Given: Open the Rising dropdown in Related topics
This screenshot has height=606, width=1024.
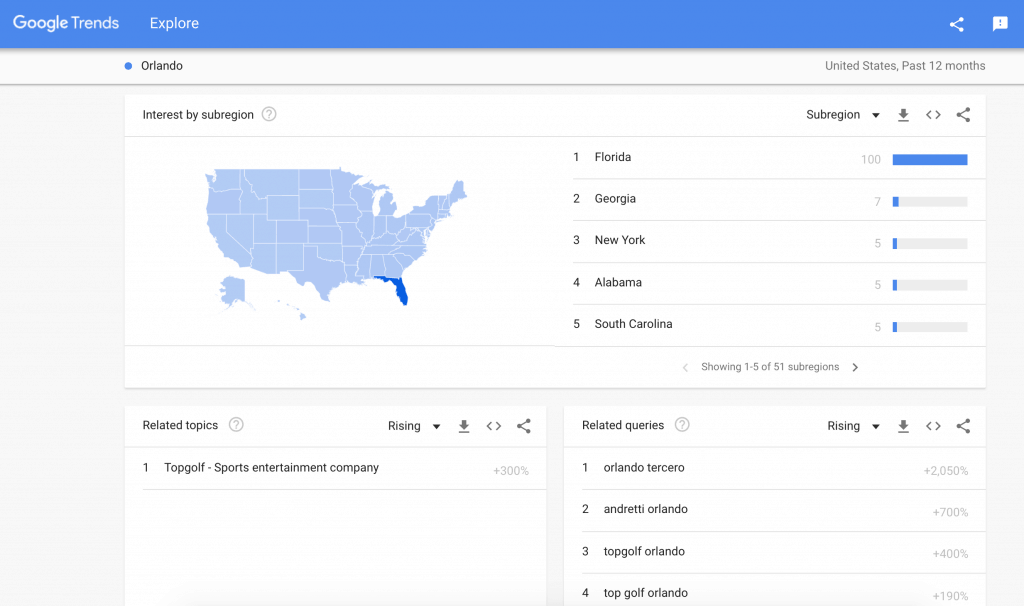Looking at the screenshot, I should [x=413, y=425].
